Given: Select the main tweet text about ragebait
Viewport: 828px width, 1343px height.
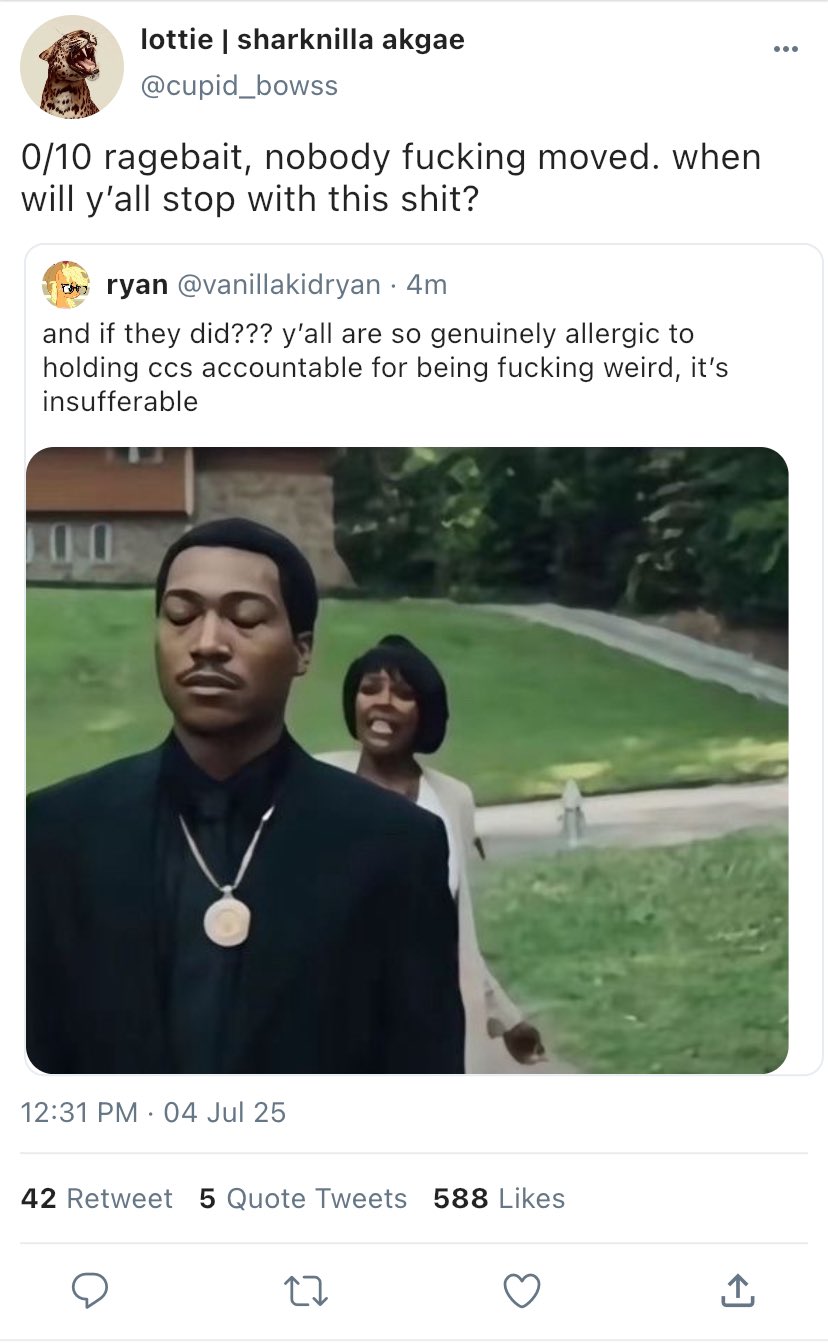Looking at the screenshot, I should [391, 177].
